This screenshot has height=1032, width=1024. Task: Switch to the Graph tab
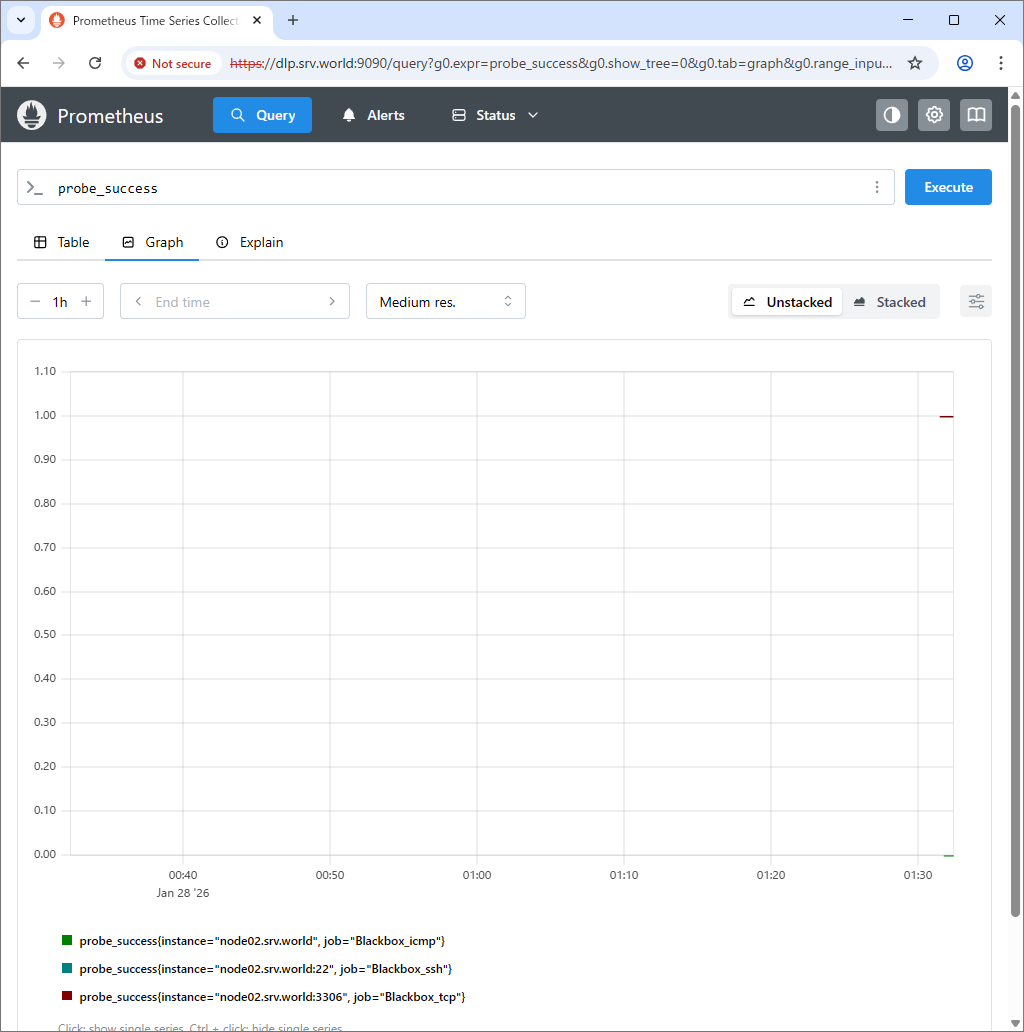[x=152, y=242]
